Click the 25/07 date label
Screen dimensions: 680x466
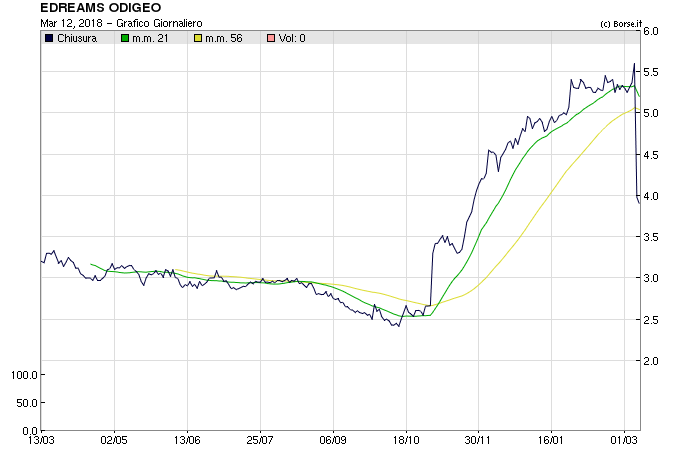click(260, 440)
